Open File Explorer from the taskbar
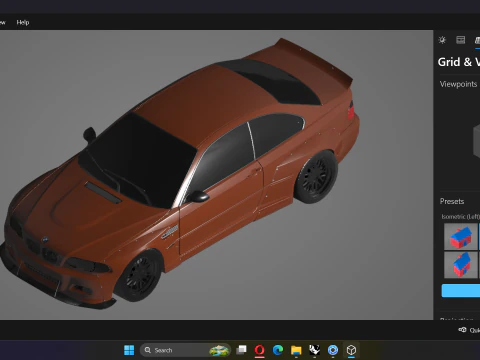This screenshot has width=480, height=360. (296, 350)
